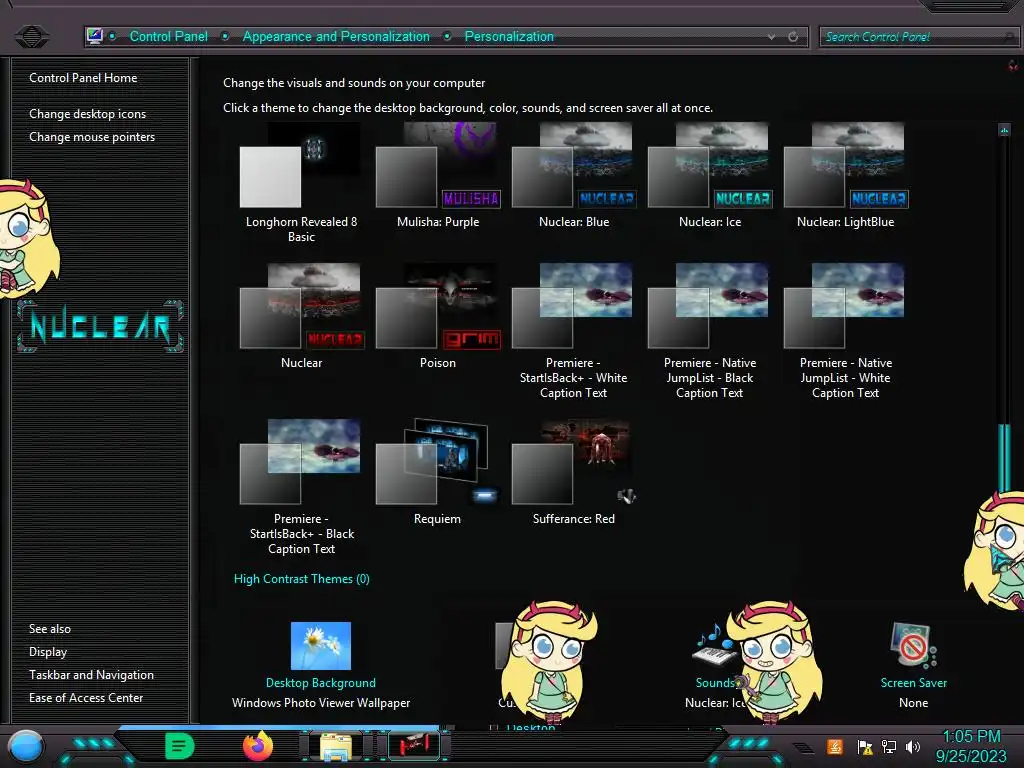Pick the red Nuclear theme

coord(301,316)
